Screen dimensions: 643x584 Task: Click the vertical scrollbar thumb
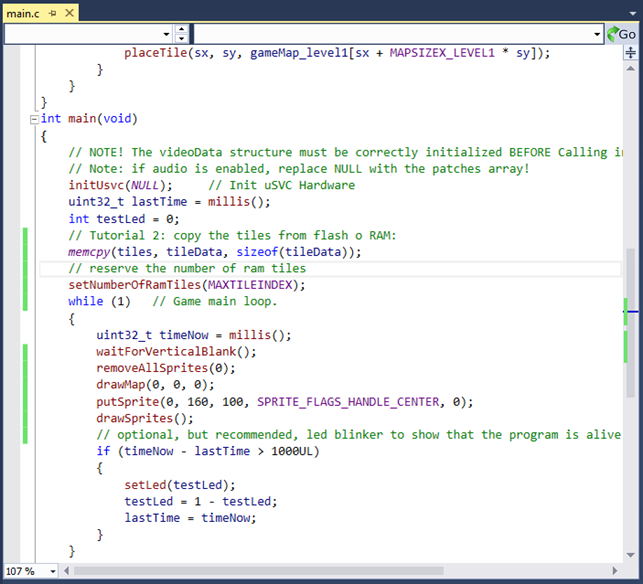tap(631, 323)
